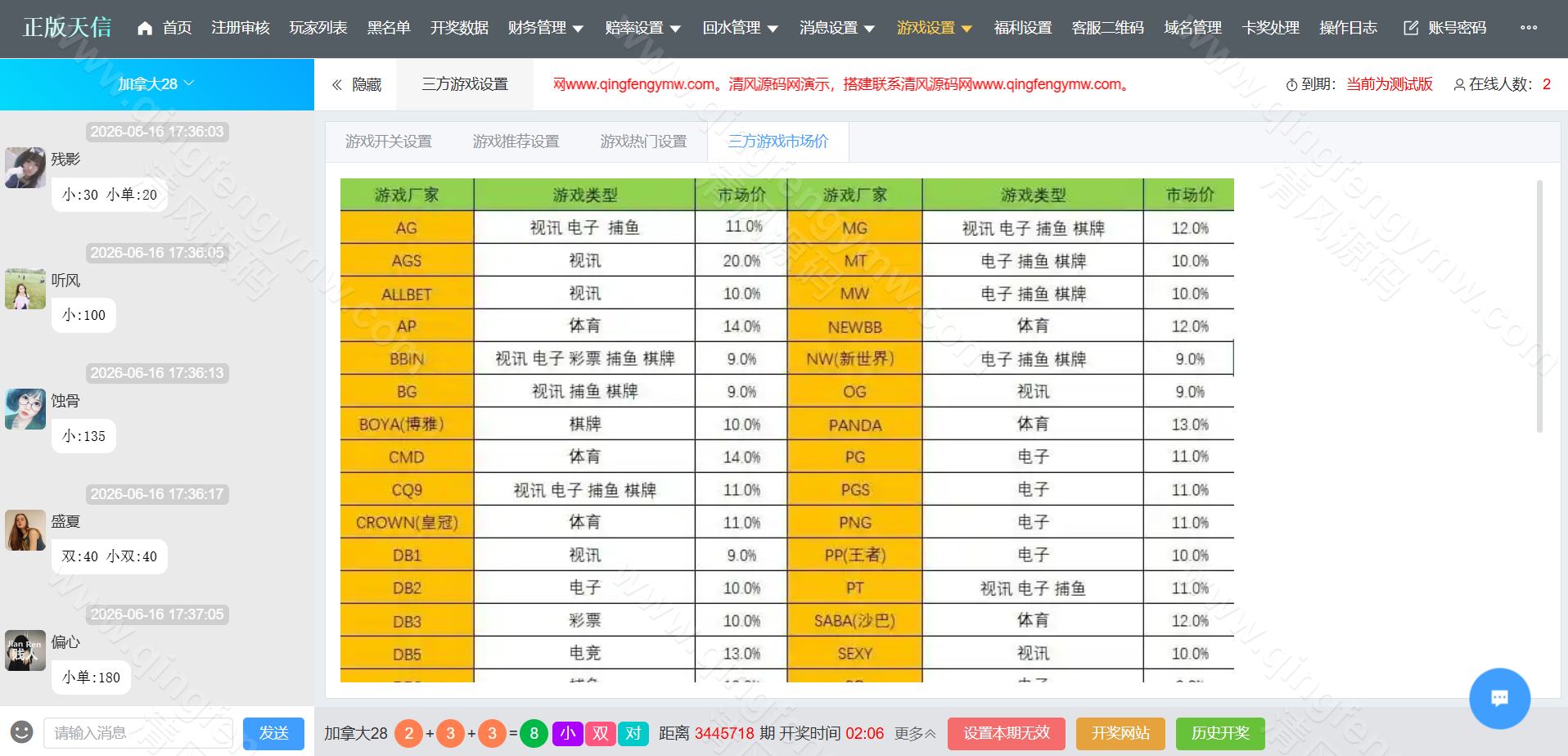Open 盛夏's avatar

25,530
